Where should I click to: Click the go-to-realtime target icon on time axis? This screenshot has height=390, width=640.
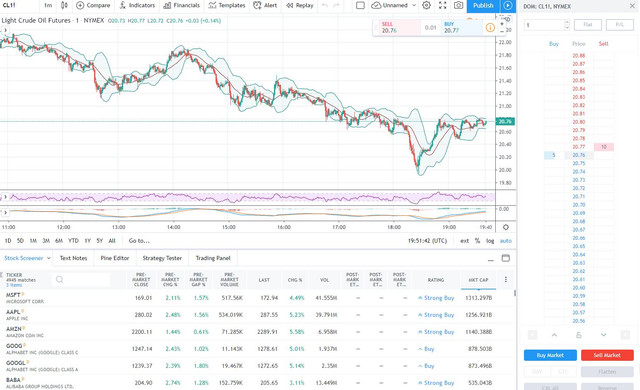506,227
